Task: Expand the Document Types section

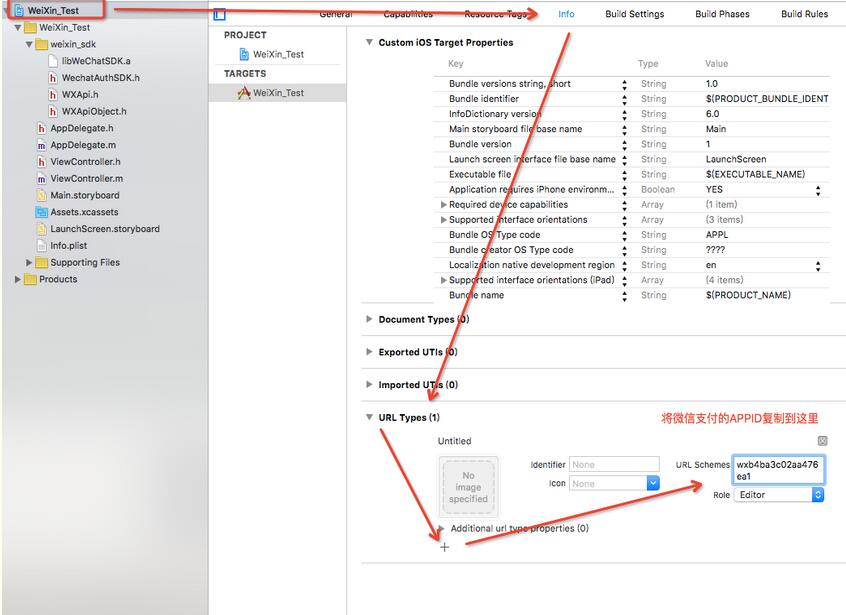Action: [369, 320]
